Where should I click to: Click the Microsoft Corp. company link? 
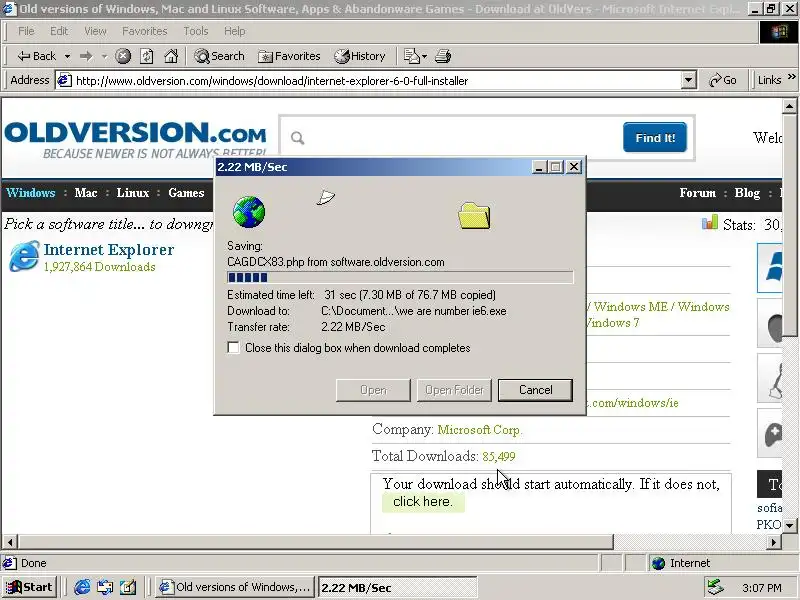[480, 430]
